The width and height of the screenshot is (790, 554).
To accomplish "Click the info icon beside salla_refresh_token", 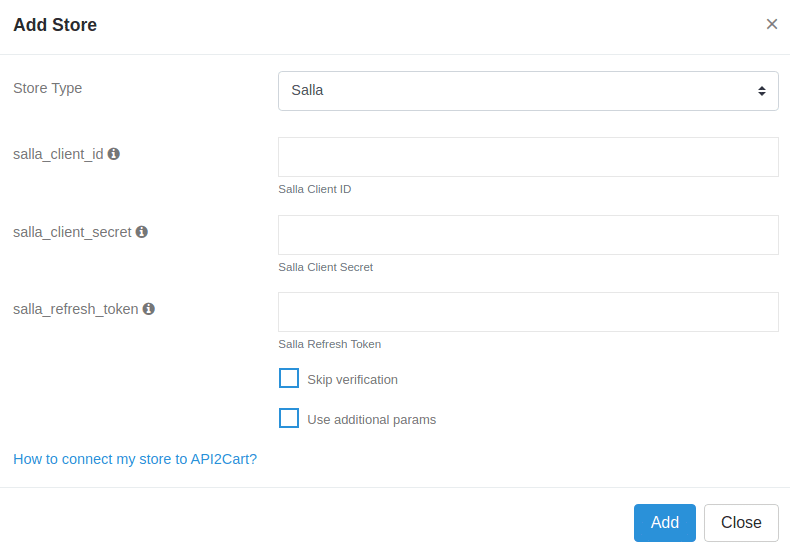I will (x=149, y=309).
